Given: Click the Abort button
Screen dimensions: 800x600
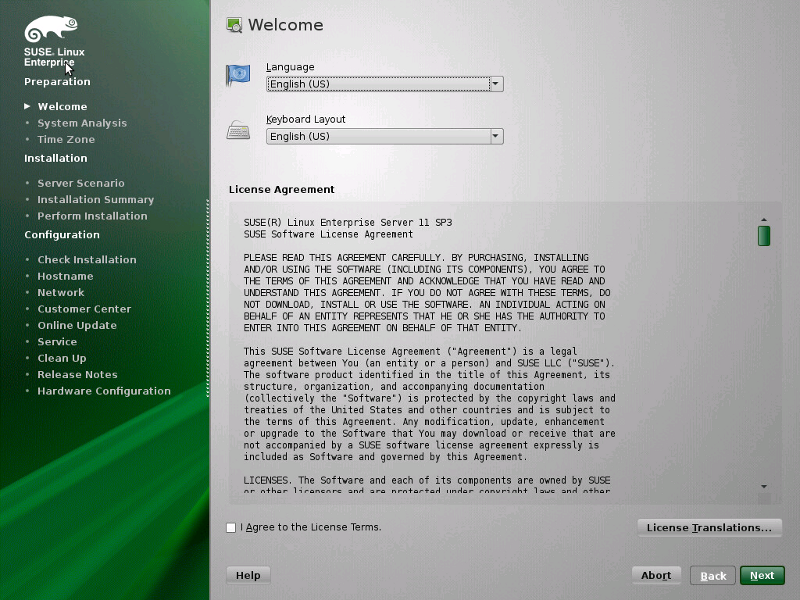Looking at the screenshot, I should click(x=656, y=575).
